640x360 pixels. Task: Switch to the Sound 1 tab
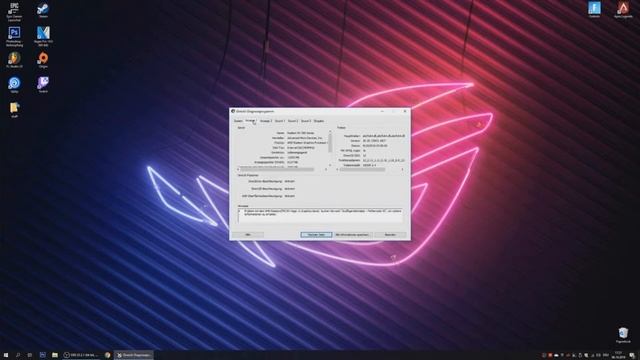pos(280,121)
